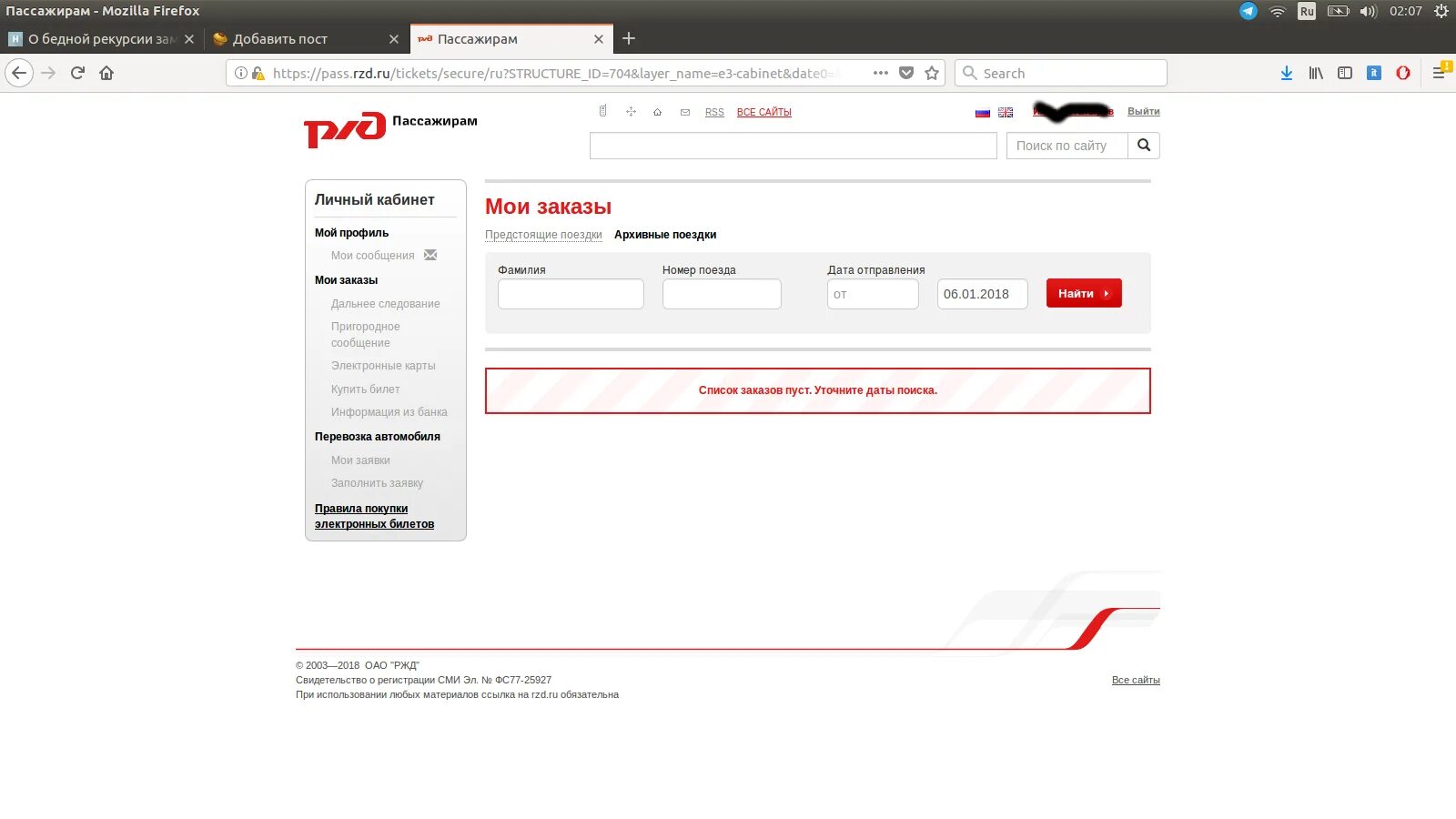Viewport: 1456px width, 819px height.
Task: Click the mobile version phone icon
Action: click(602, 111)
